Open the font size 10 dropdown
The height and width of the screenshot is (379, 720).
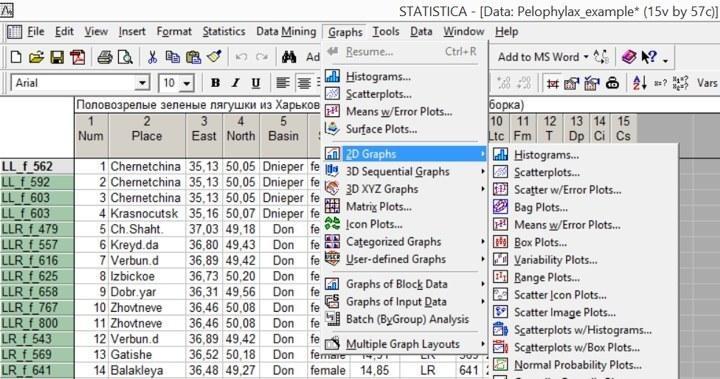[186, 84]
